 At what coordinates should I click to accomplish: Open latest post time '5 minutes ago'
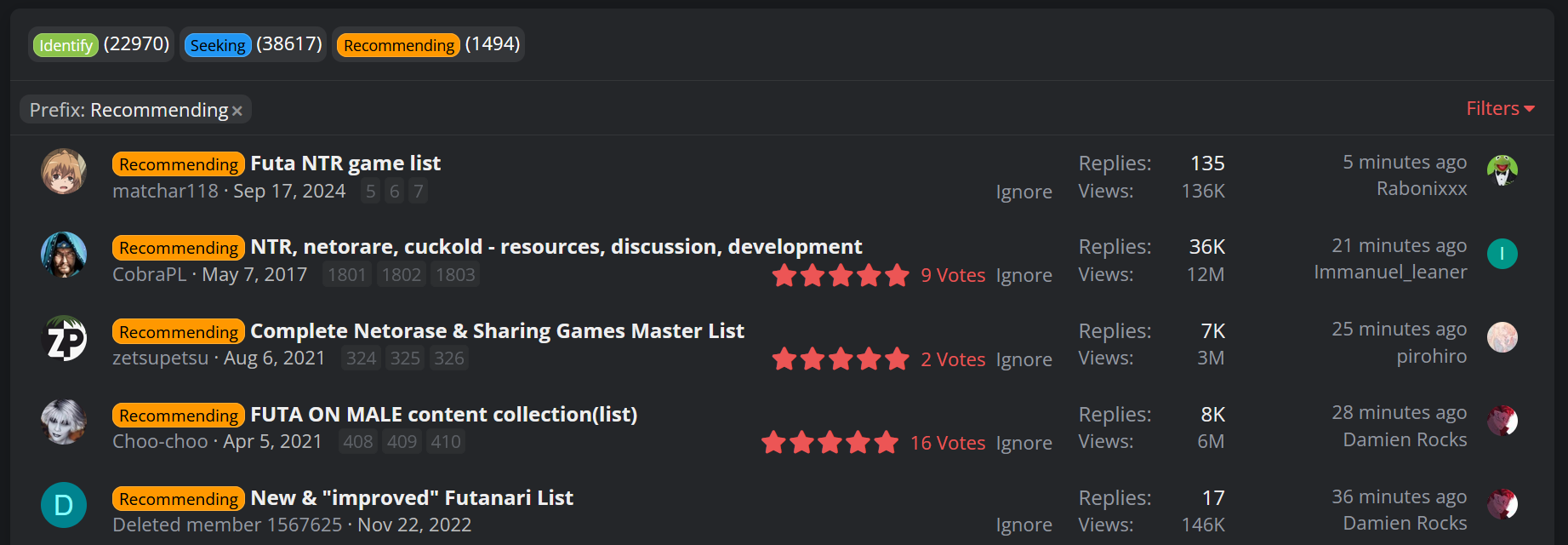pyautogui.click(x=1405, y=162)
